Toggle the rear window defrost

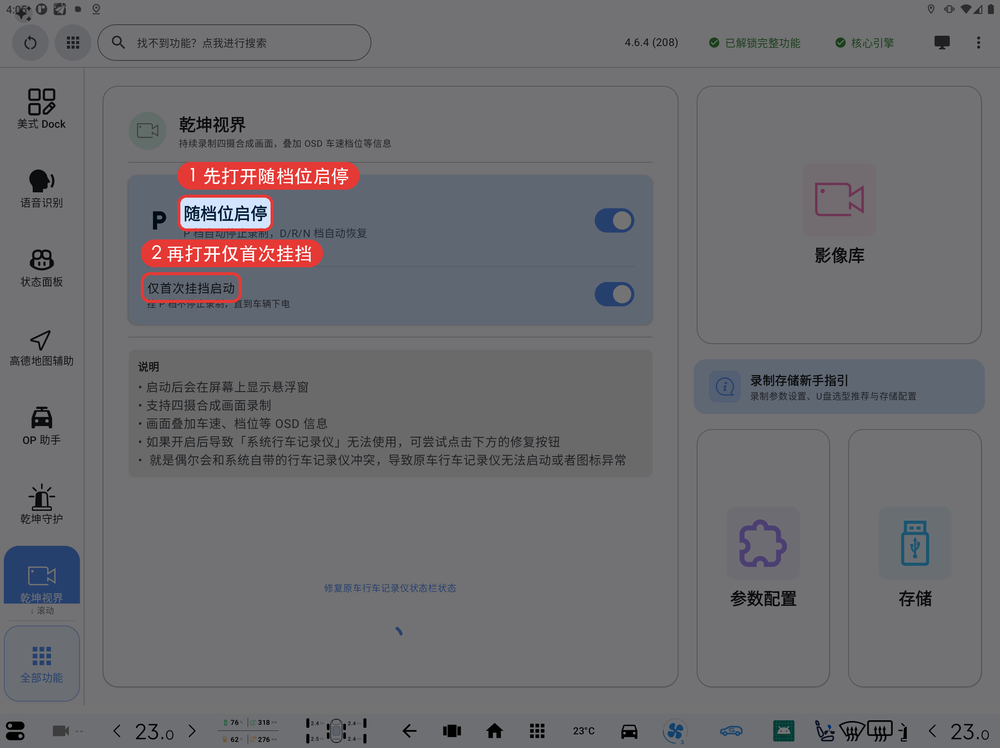(880, 731)
